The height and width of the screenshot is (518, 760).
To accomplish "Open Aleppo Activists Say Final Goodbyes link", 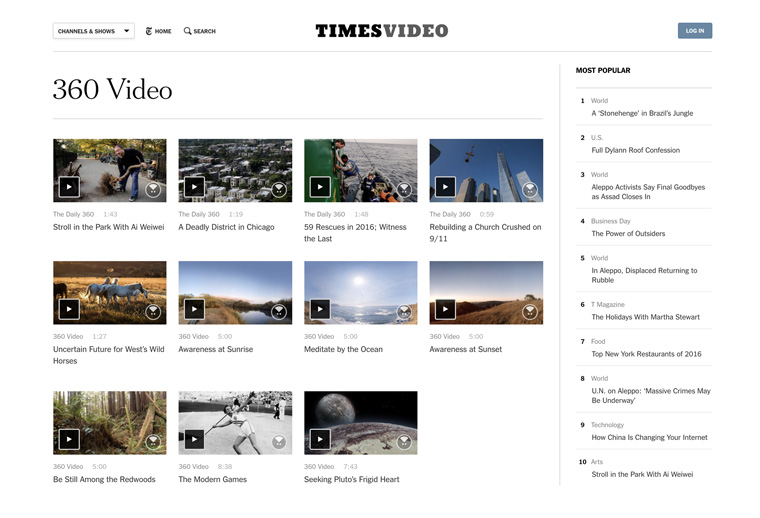I will [x=648, y=192].
